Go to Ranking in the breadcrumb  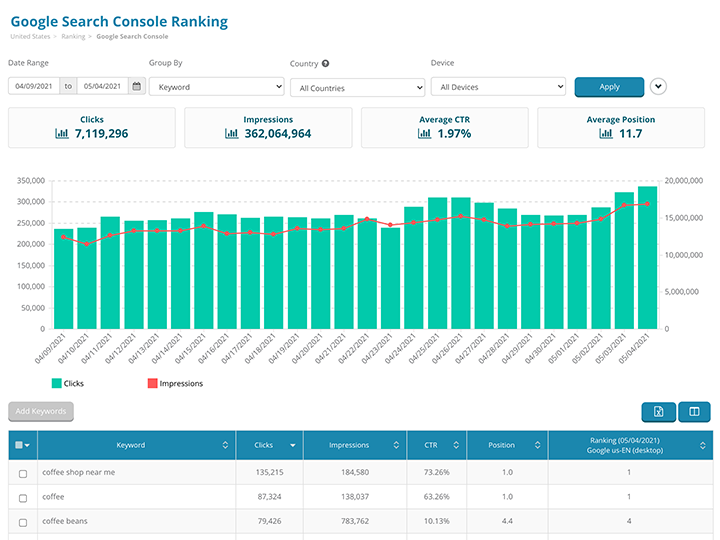click(x=73, y=36)
